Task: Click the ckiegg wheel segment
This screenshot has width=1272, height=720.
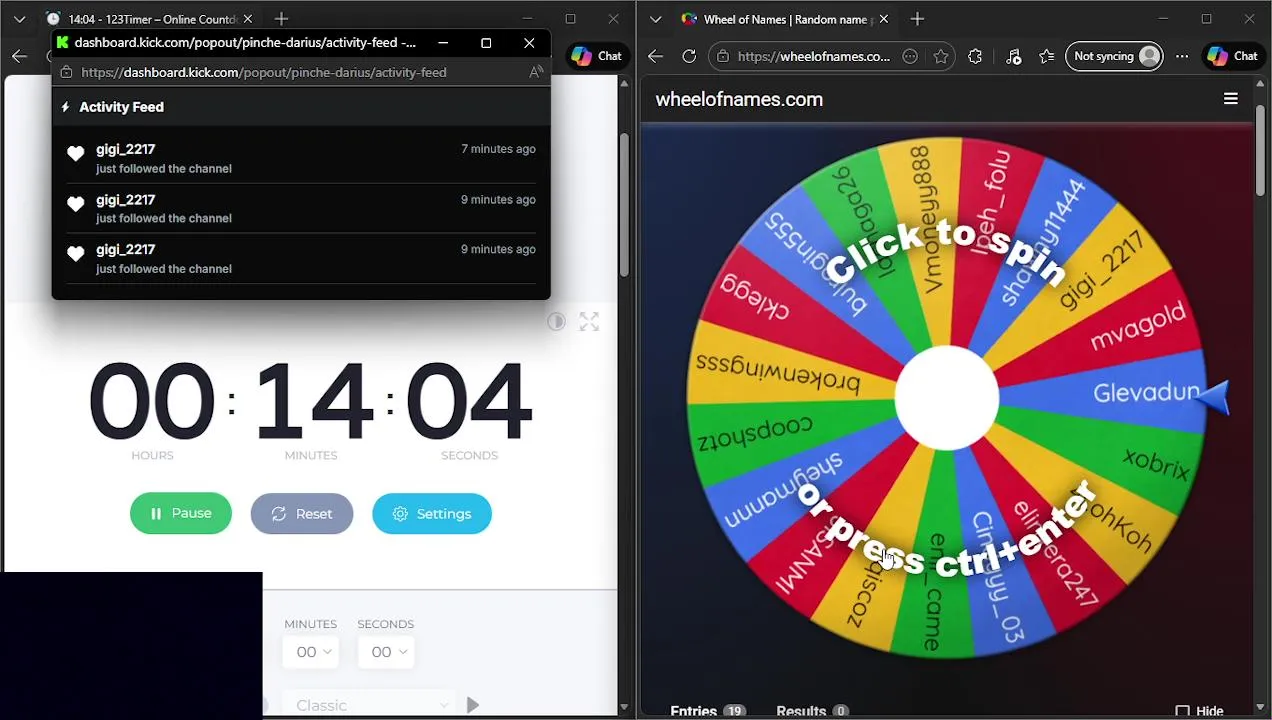Action: [755, 298]
